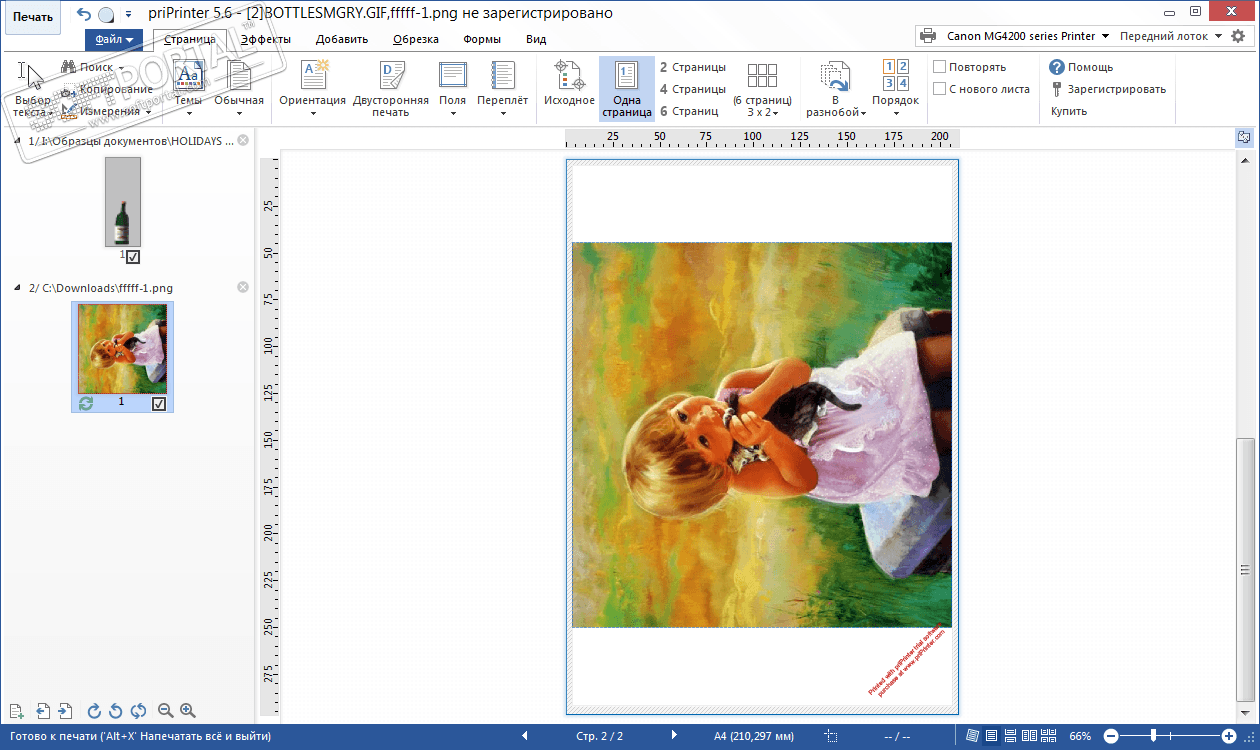Open the Темы gallery
The width and height of the screenshot is (1260, 750).
[188, 89]
